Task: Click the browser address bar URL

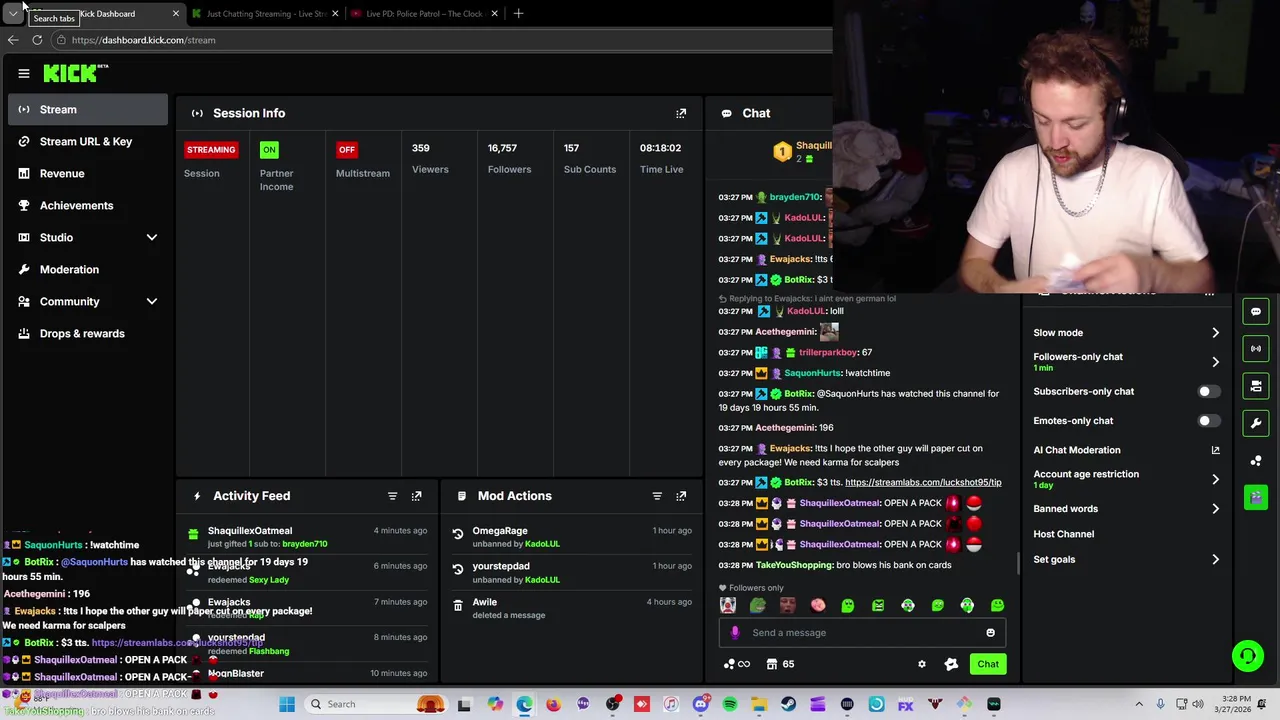Action: pos(143,40)
